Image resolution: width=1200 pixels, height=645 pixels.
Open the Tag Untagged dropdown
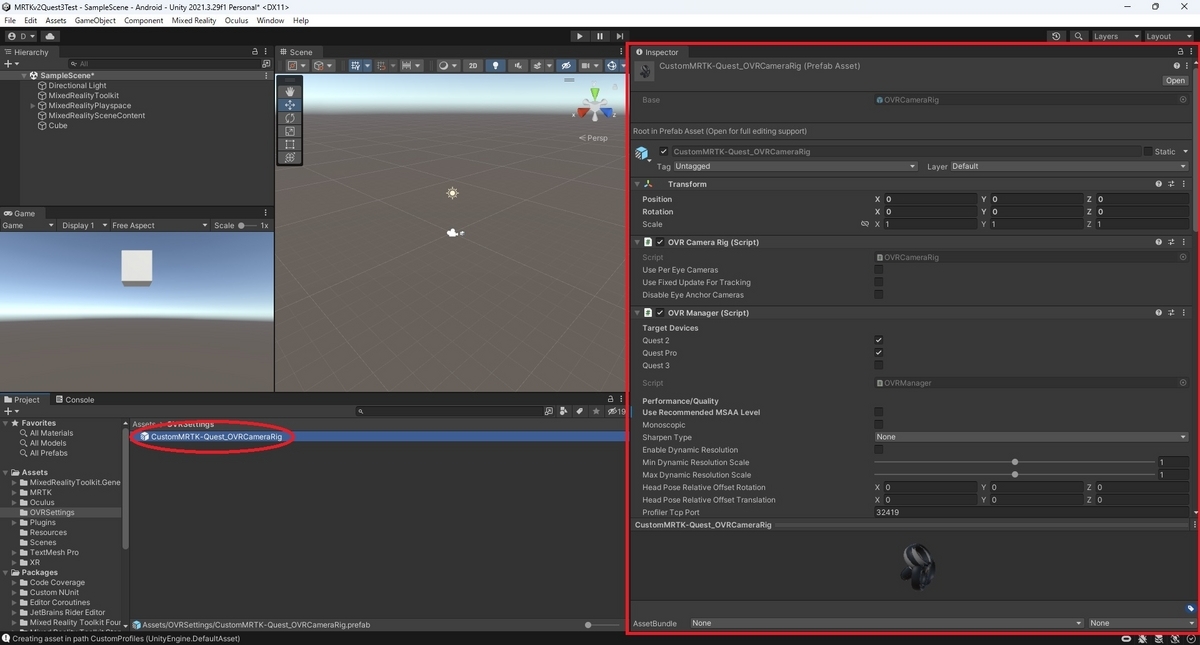tap(795, 166)
